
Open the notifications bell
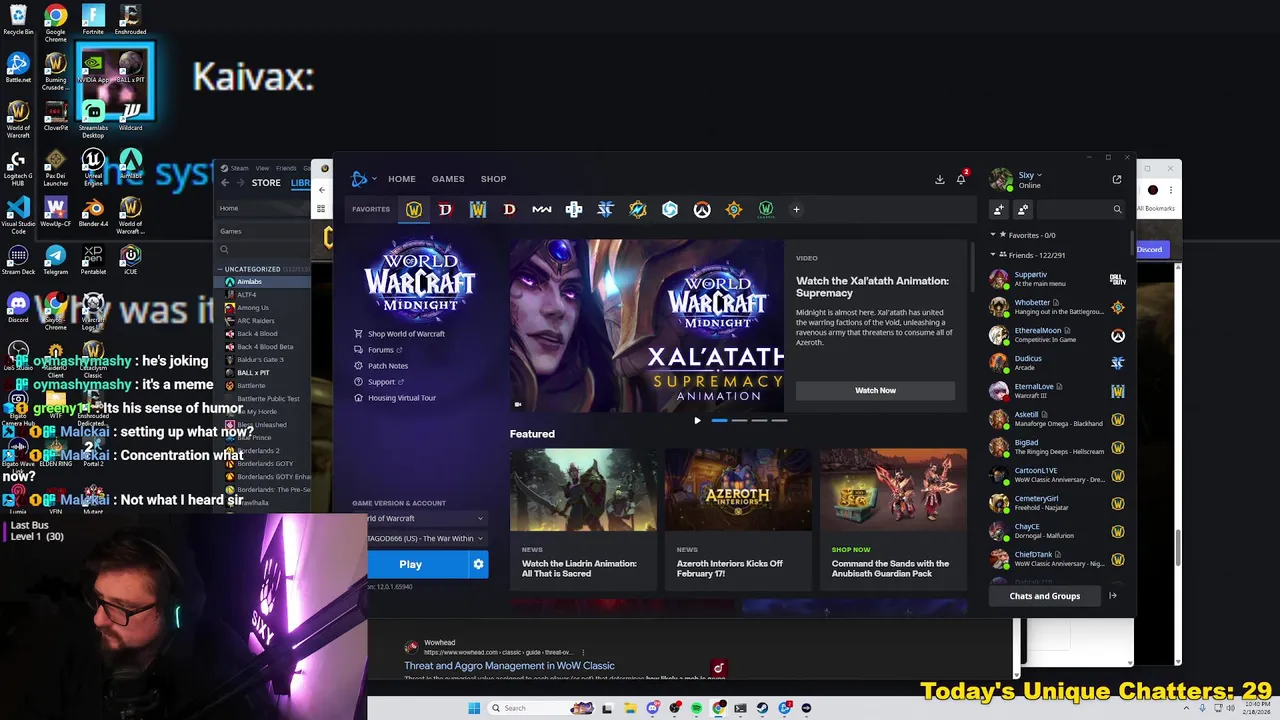click(x=961, y=179)
